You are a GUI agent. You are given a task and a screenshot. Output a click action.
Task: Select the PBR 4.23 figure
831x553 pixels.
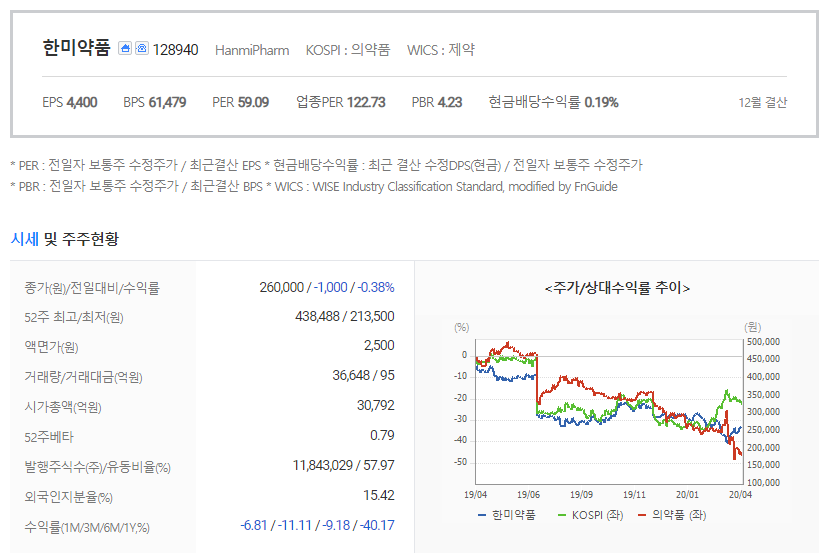(x=437, y=102)
